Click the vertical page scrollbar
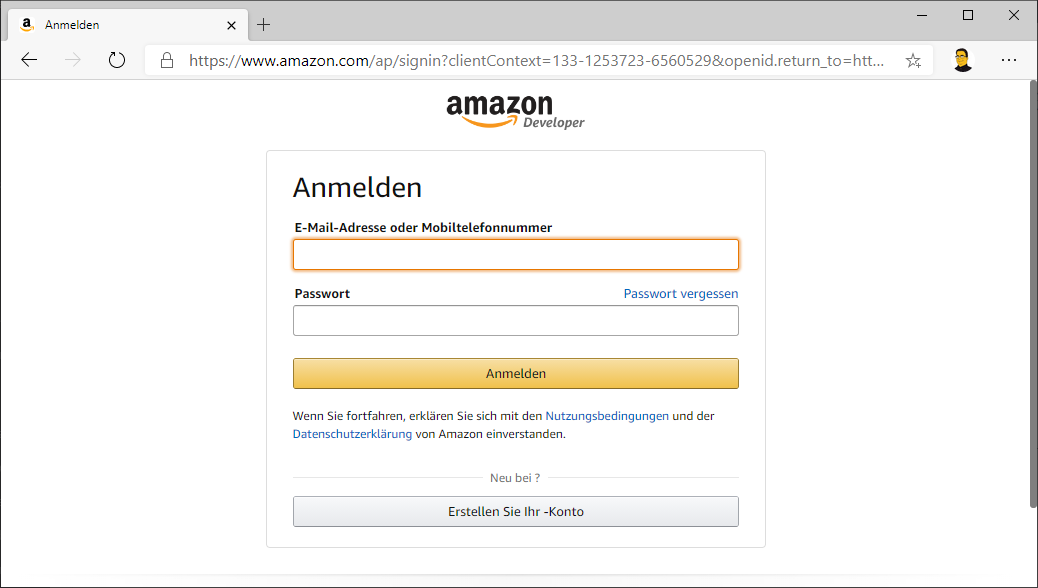This screenshot has height=588, width=1038. click(1033, 290)
